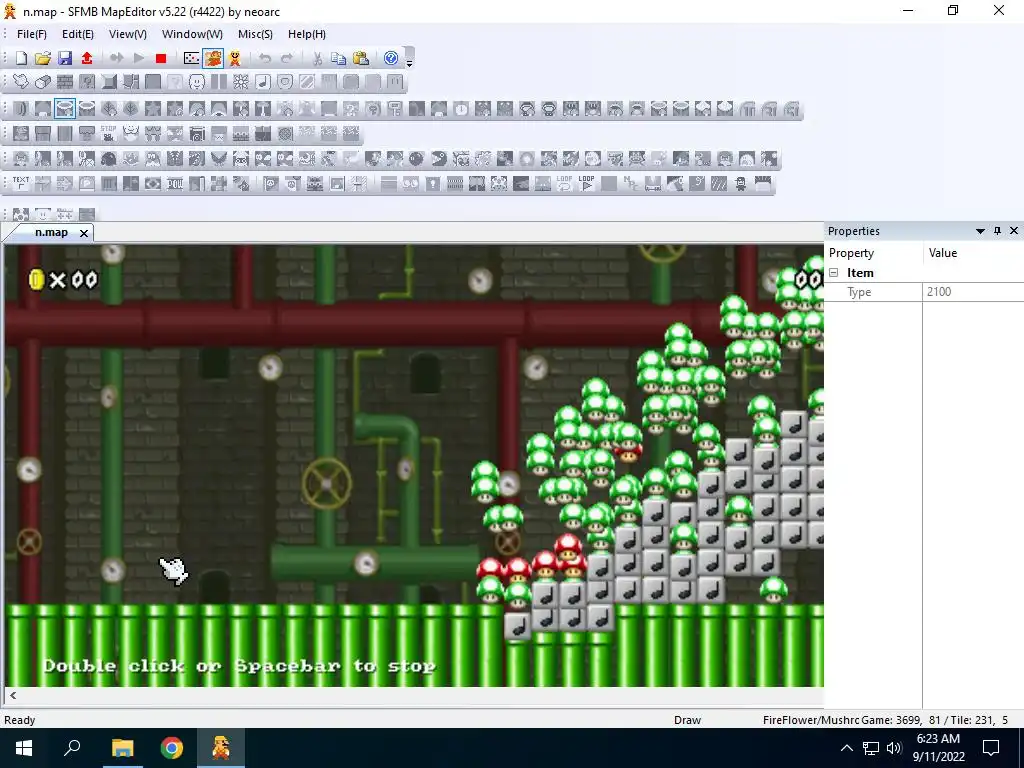Open the toolbar options dropdown arrow
This screenshot has width=1024, height=768.
click(409, 62)
